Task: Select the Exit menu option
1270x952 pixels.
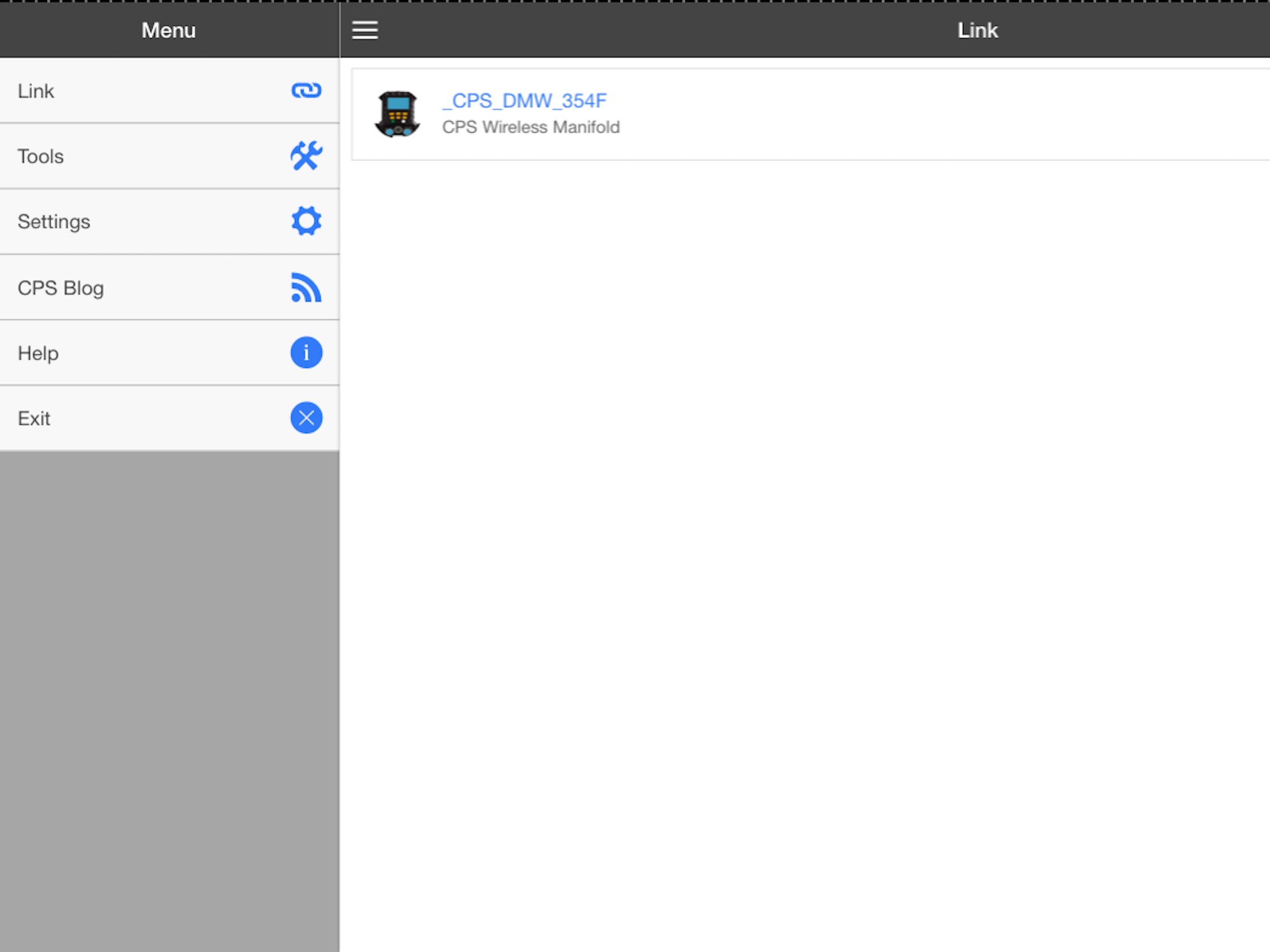Action: pos(34,418)
